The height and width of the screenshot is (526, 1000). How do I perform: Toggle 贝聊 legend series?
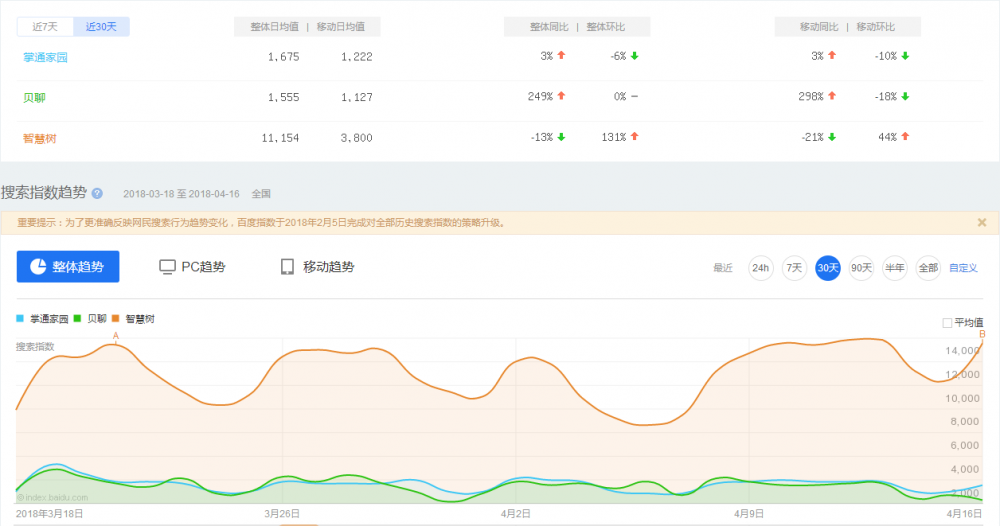(91, 319)
